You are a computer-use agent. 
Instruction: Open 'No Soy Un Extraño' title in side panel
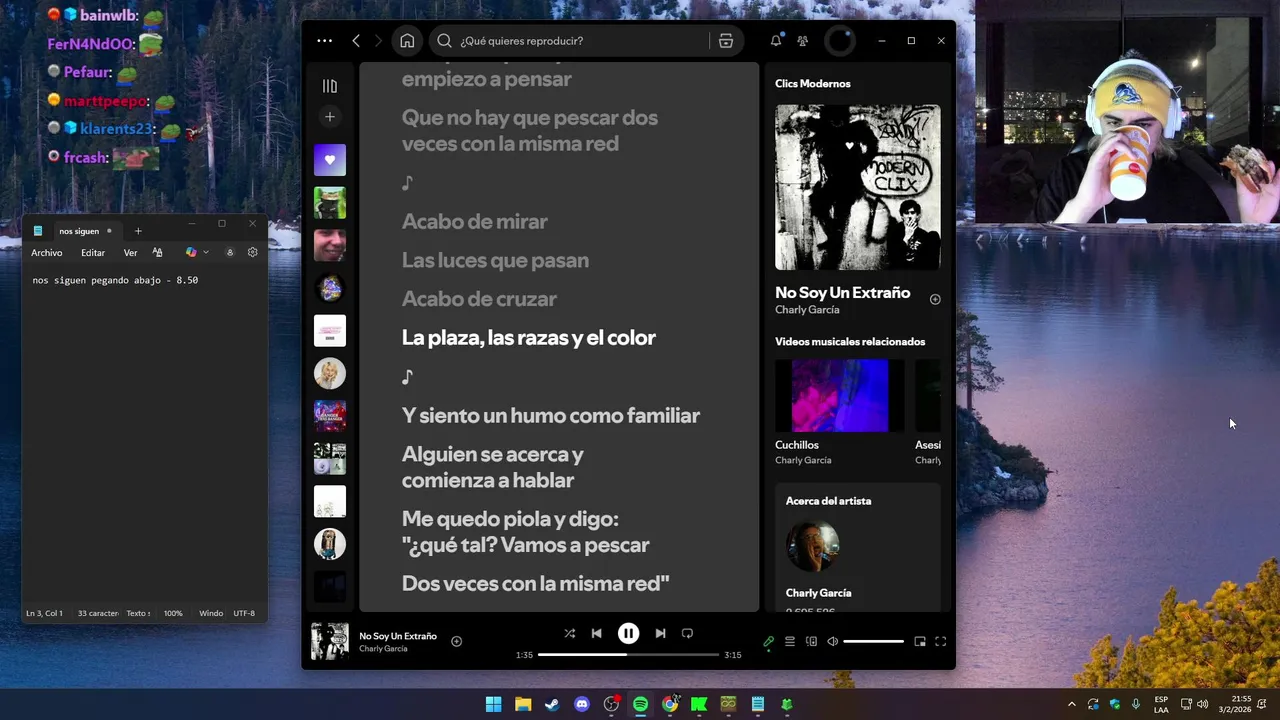pyautogui.click(x=842, y=293)
